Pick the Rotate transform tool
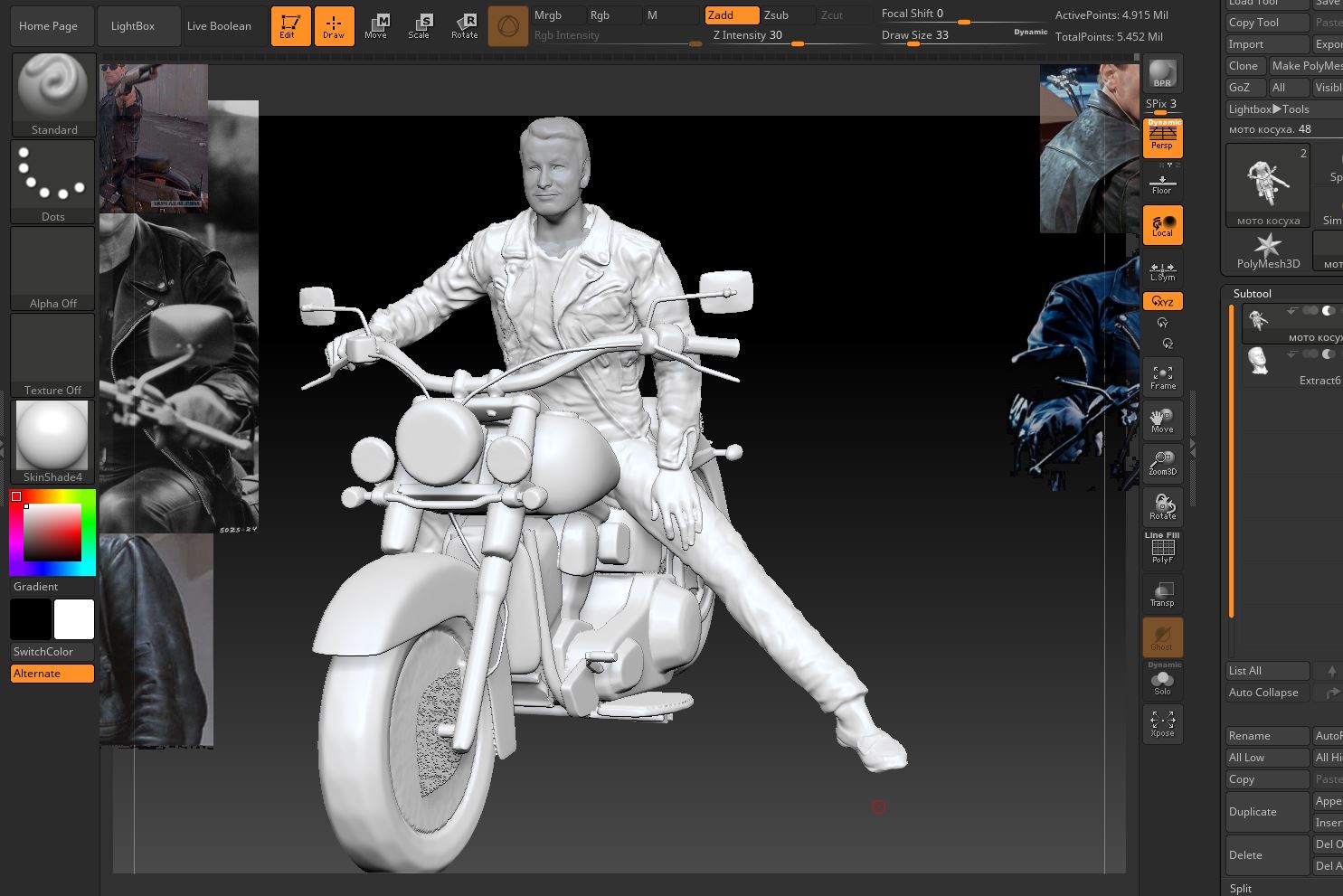The width and height of the screenshot is (1343, 896). coord(464,26)
